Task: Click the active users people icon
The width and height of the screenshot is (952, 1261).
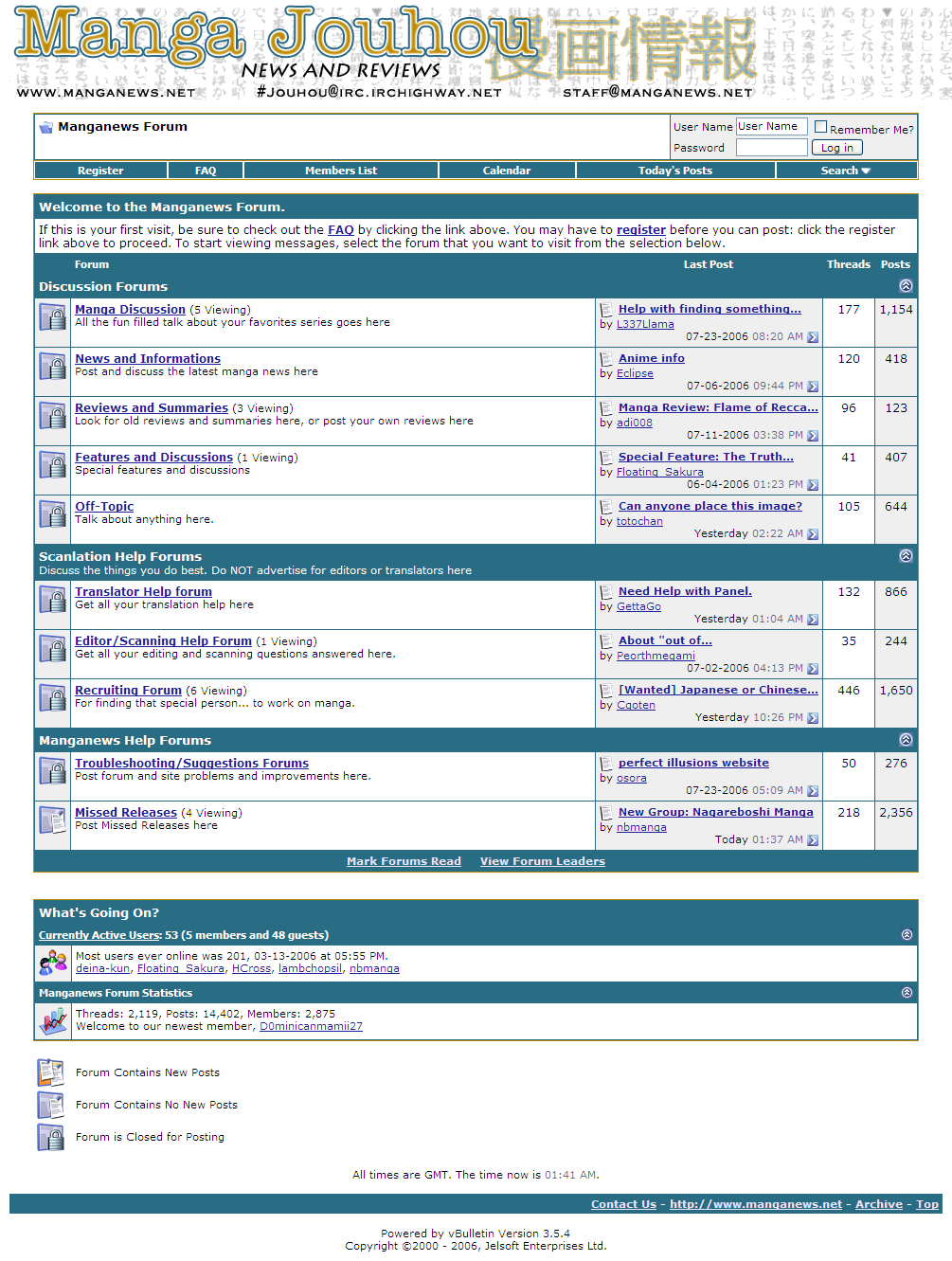Action: [52, 963]
